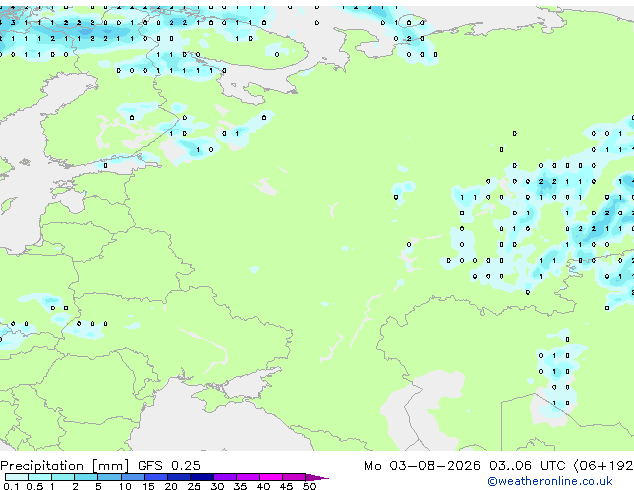Image resolution: width=634 pixels, height=490 pixels.
Task: Open the weatheronline.co.uk copyright link
Action: (550, 481)
